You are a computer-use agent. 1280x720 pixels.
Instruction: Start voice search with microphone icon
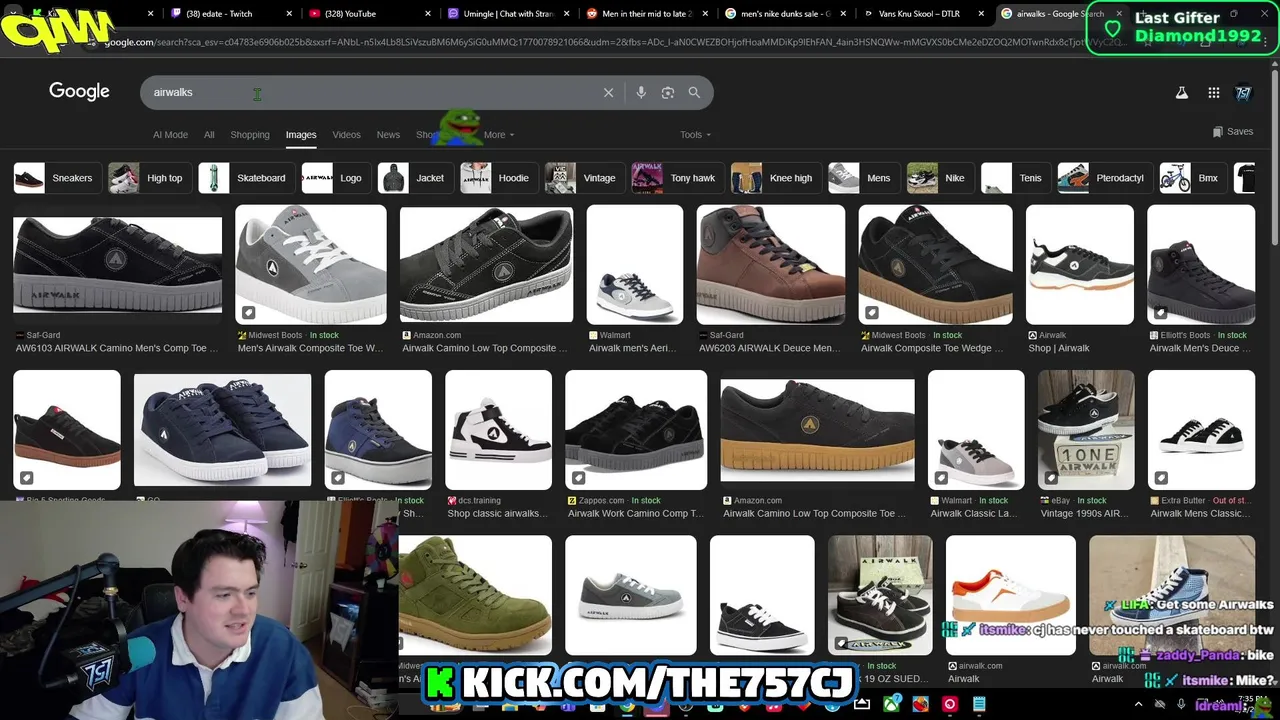(x=641, y=92)
